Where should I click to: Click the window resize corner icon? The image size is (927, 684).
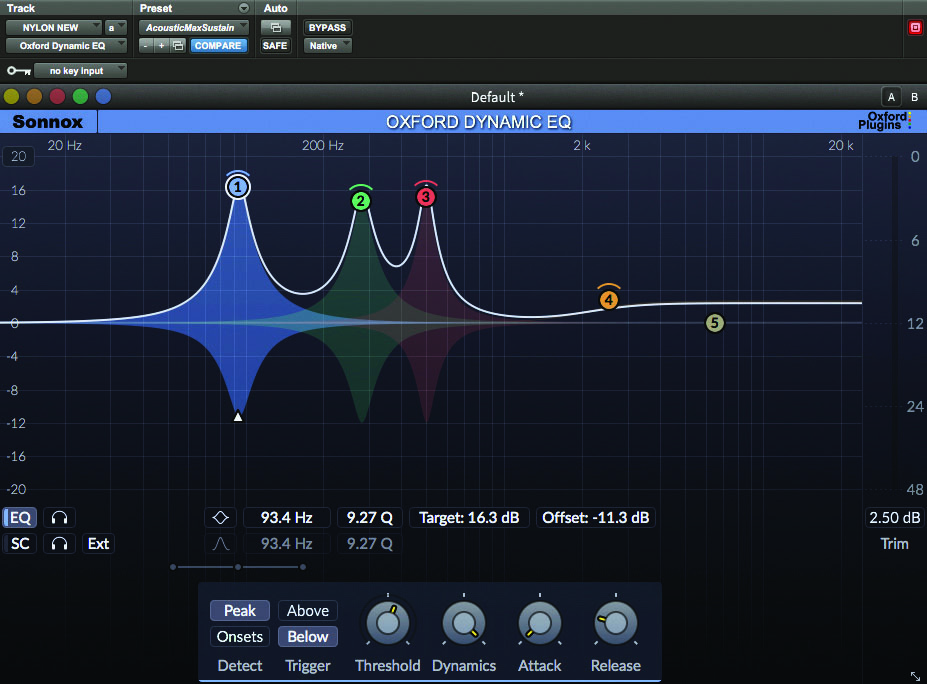click(x=915, y=675)
